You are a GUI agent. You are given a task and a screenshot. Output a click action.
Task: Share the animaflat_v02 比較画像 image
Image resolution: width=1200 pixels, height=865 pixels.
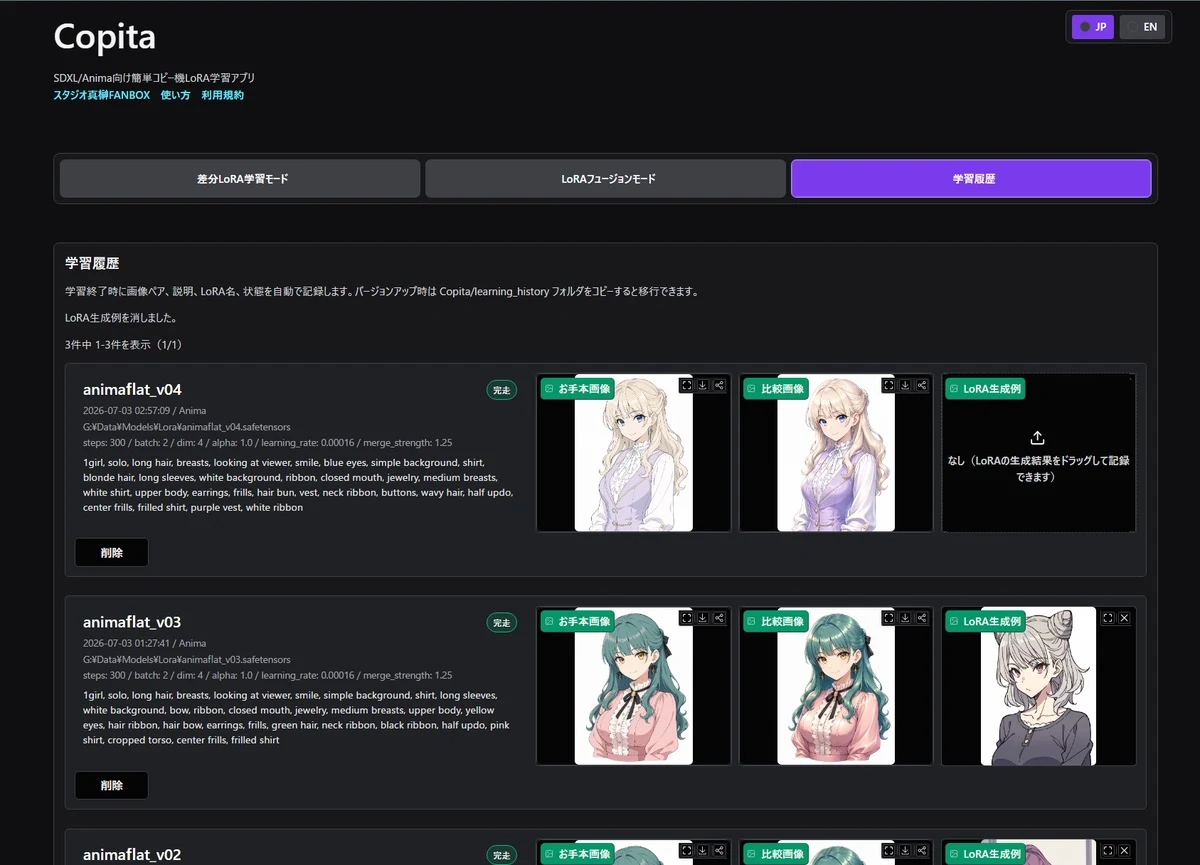coord(921,851)
